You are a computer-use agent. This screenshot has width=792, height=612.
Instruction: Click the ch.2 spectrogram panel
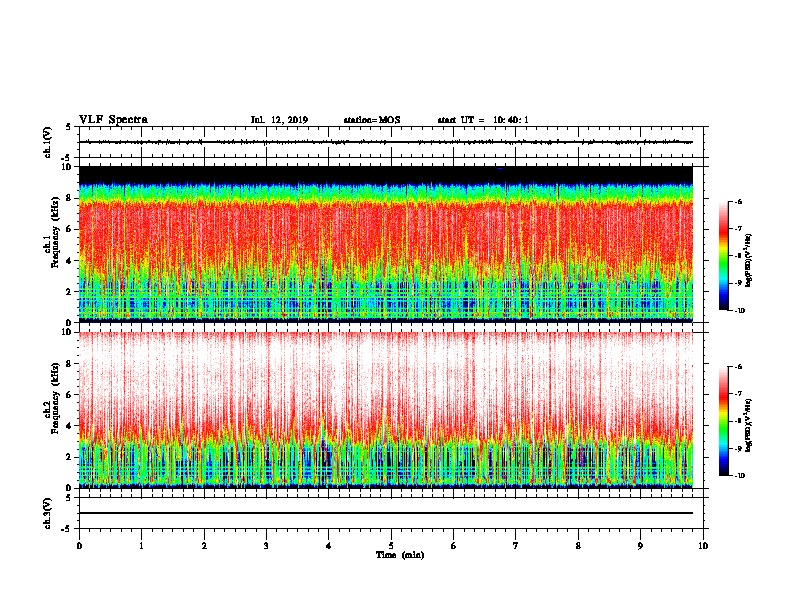(386, 410)
